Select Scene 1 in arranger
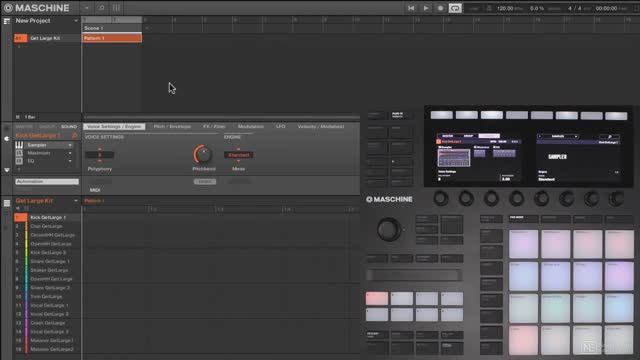 112,28
